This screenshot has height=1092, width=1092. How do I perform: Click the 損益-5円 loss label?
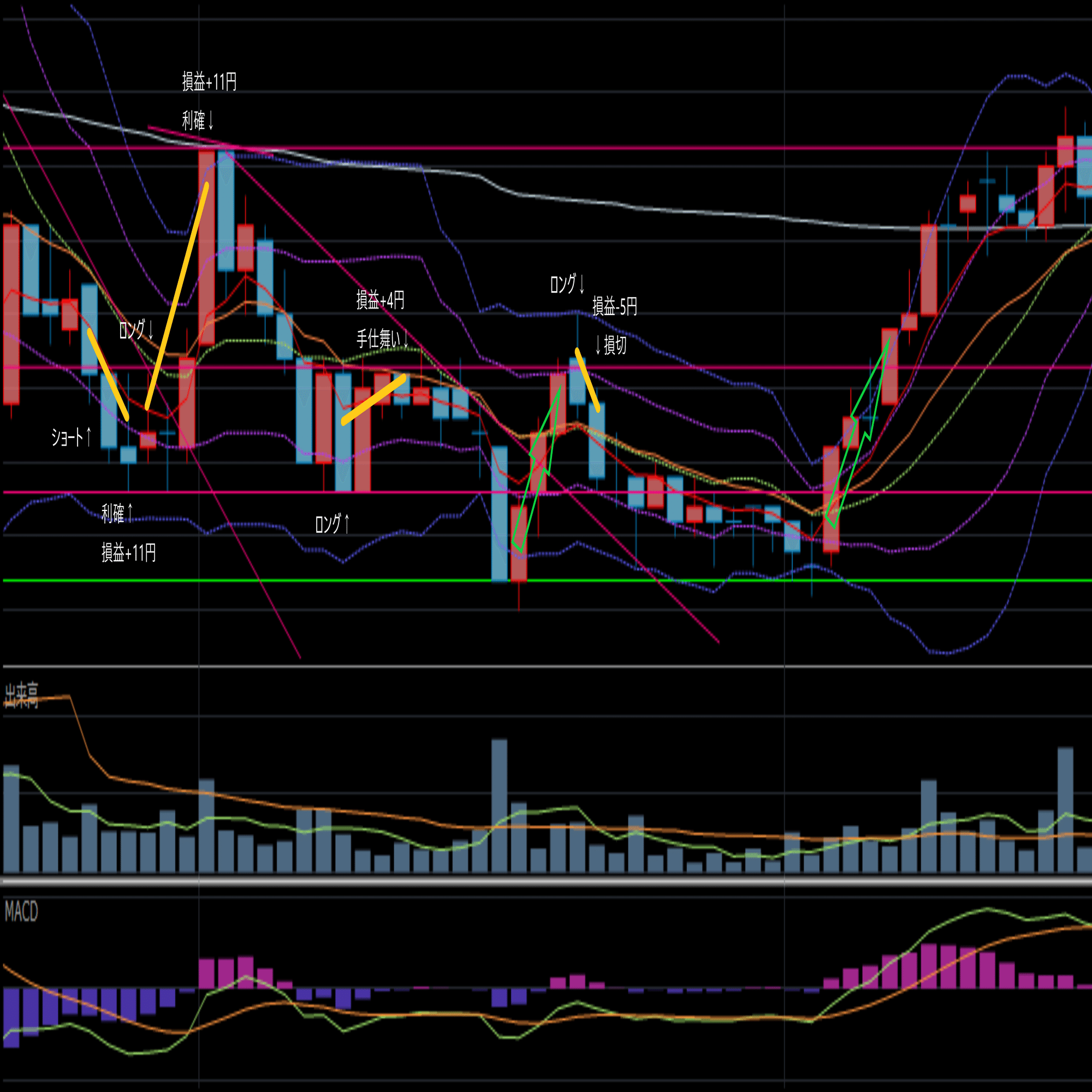point(614,306)
